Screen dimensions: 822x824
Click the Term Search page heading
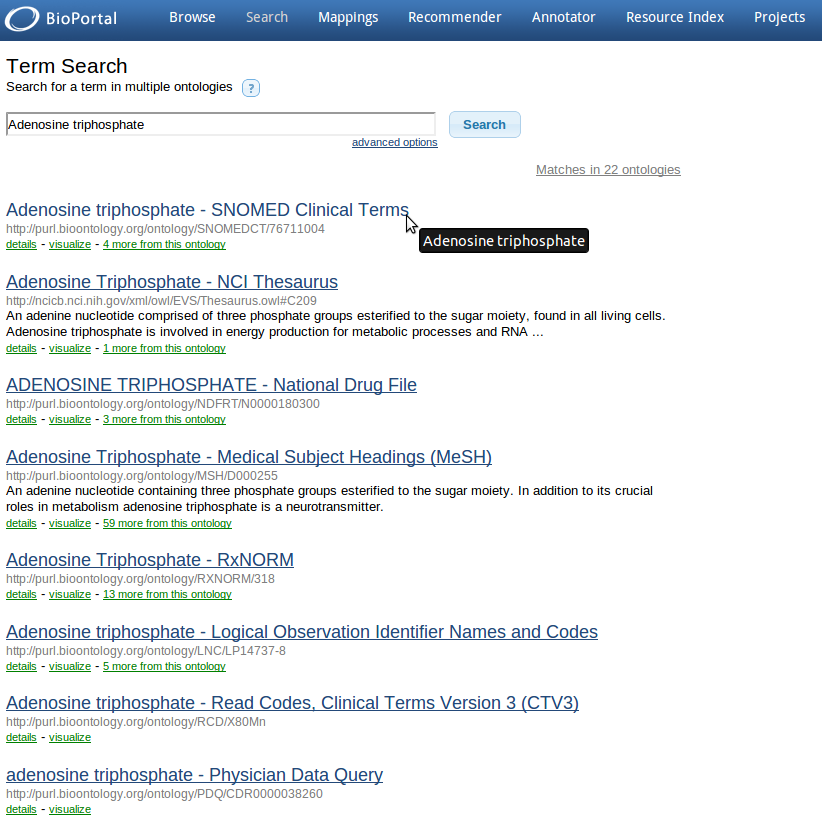point(67,66)
